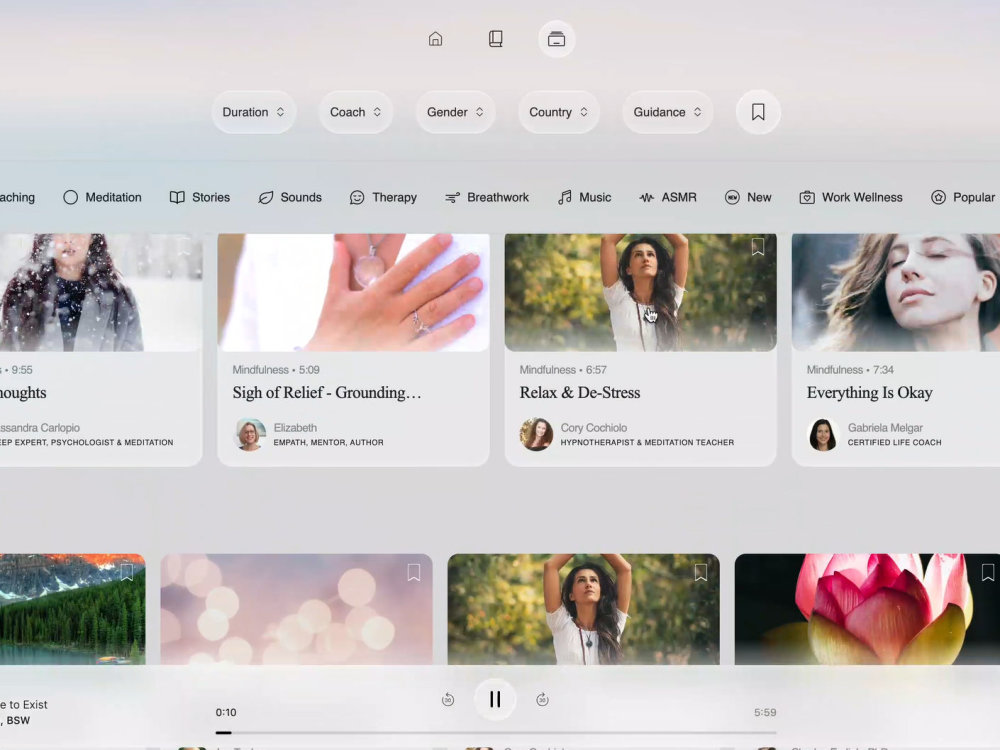Open the pink bokeh lights thumbnail
Image resolution: width=1000 pixels, height=750 pixels.
[297, 609]
